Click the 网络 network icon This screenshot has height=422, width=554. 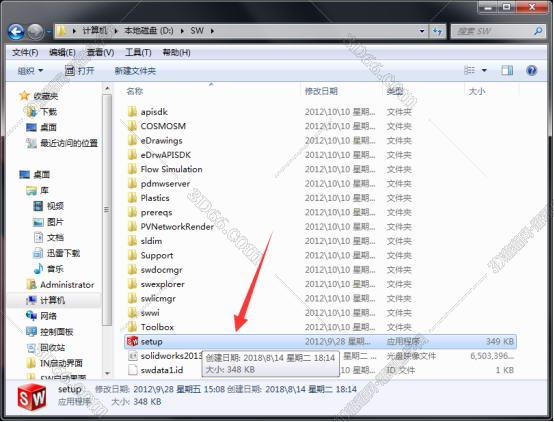[31, 316]
